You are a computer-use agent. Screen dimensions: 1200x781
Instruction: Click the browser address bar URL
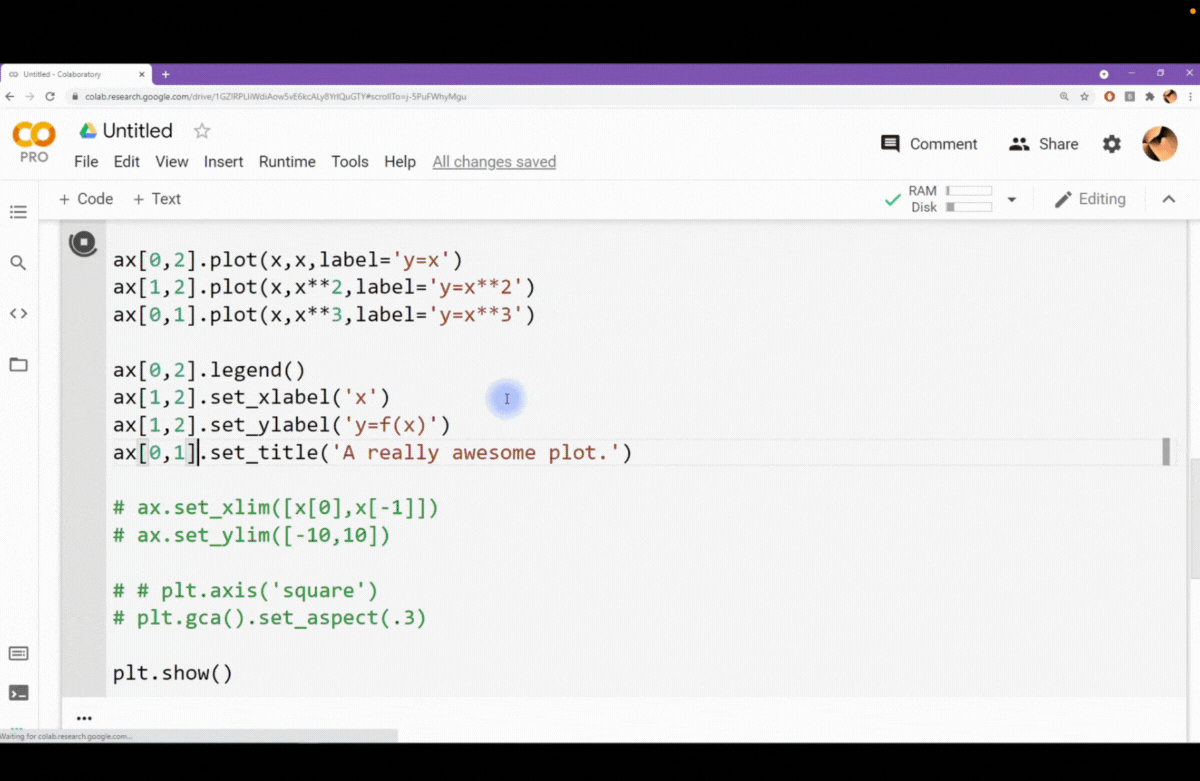[x=275, y=97]
